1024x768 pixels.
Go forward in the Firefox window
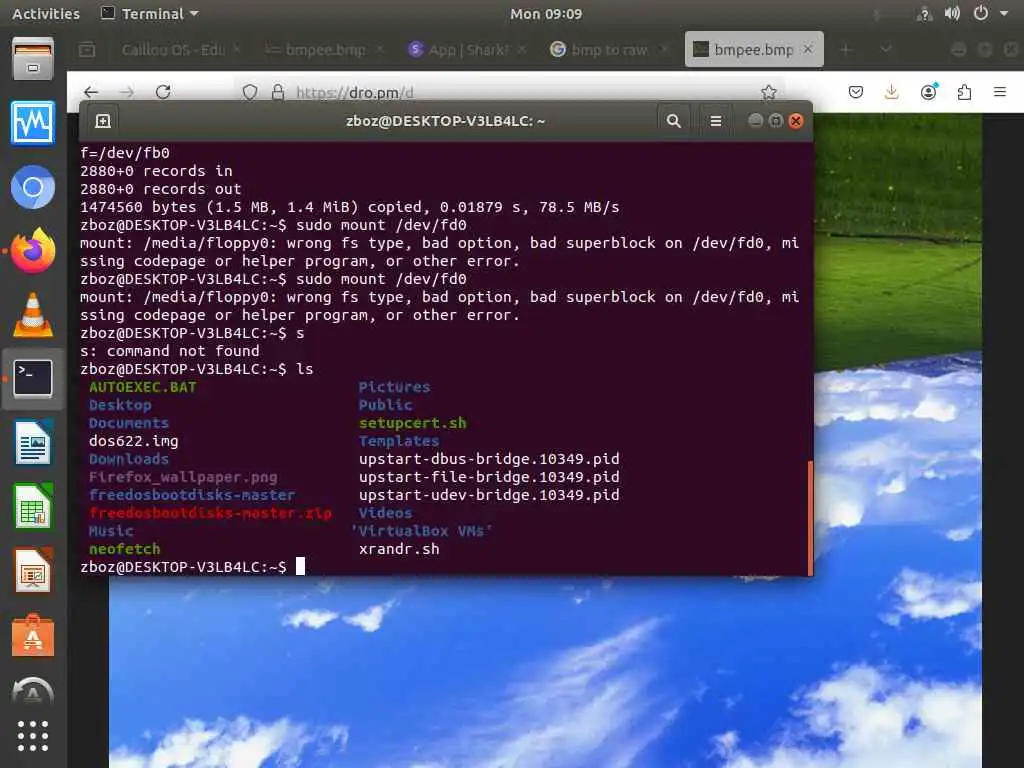click(127, 92)
